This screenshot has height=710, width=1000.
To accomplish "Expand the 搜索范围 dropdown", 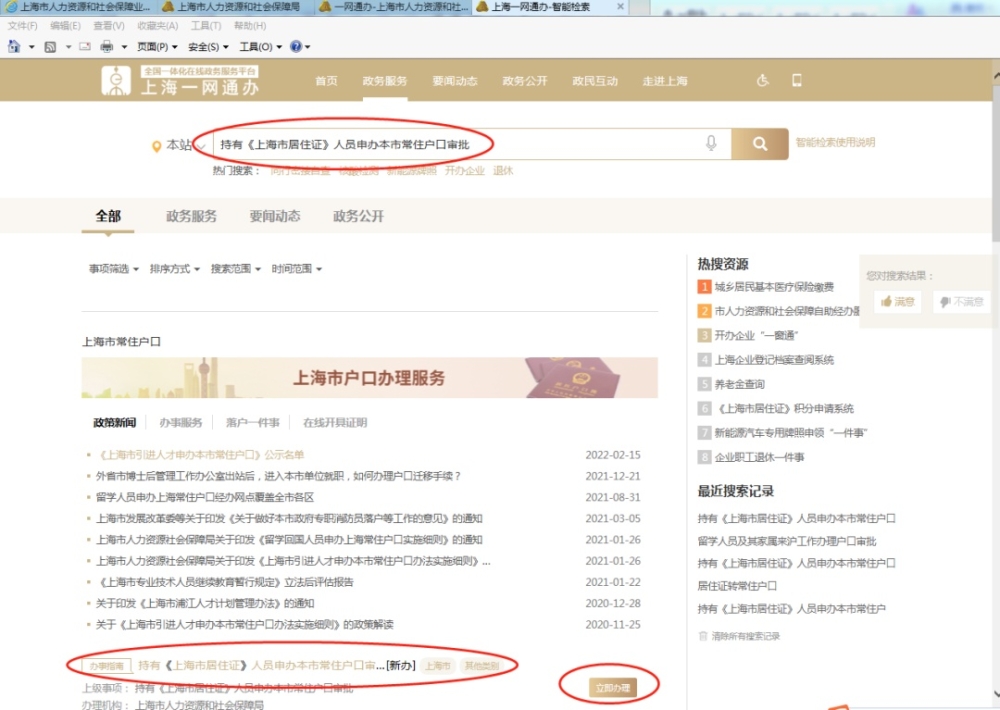I will click(236, 269).
